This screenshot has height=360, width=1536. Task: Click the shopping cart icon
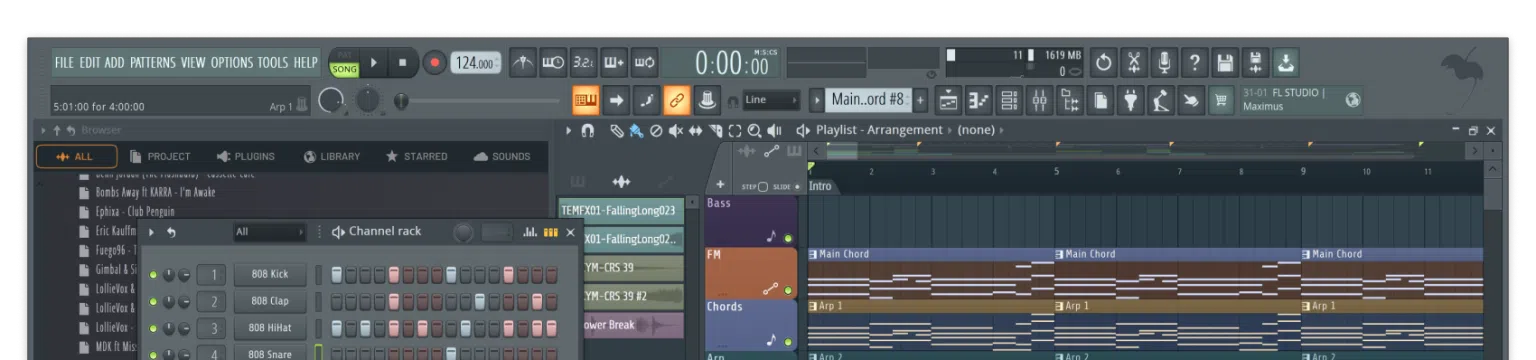pyautogui.click(x=1221, y=100)
